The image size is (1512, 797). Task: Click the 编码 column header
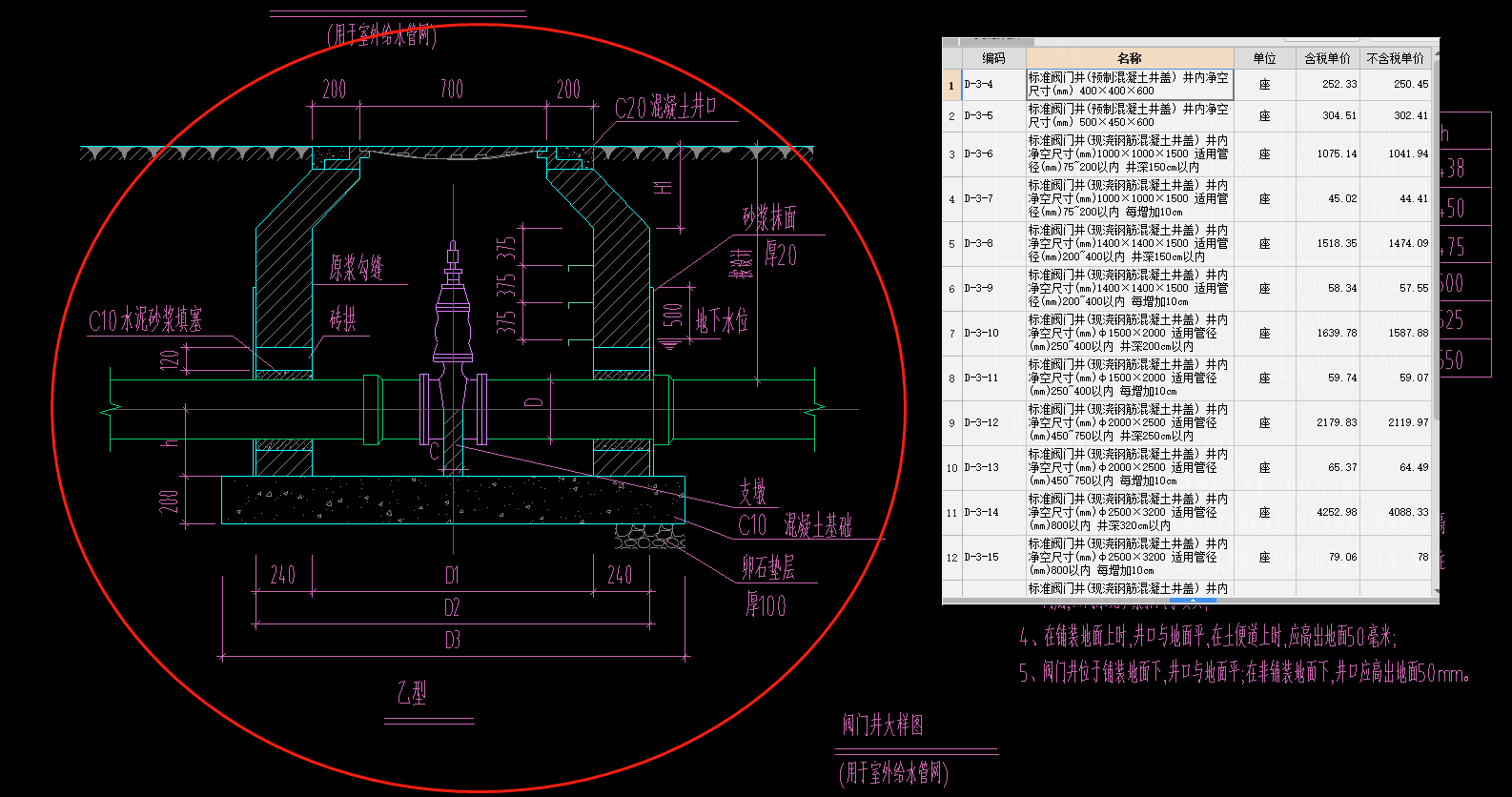(993, 58)
